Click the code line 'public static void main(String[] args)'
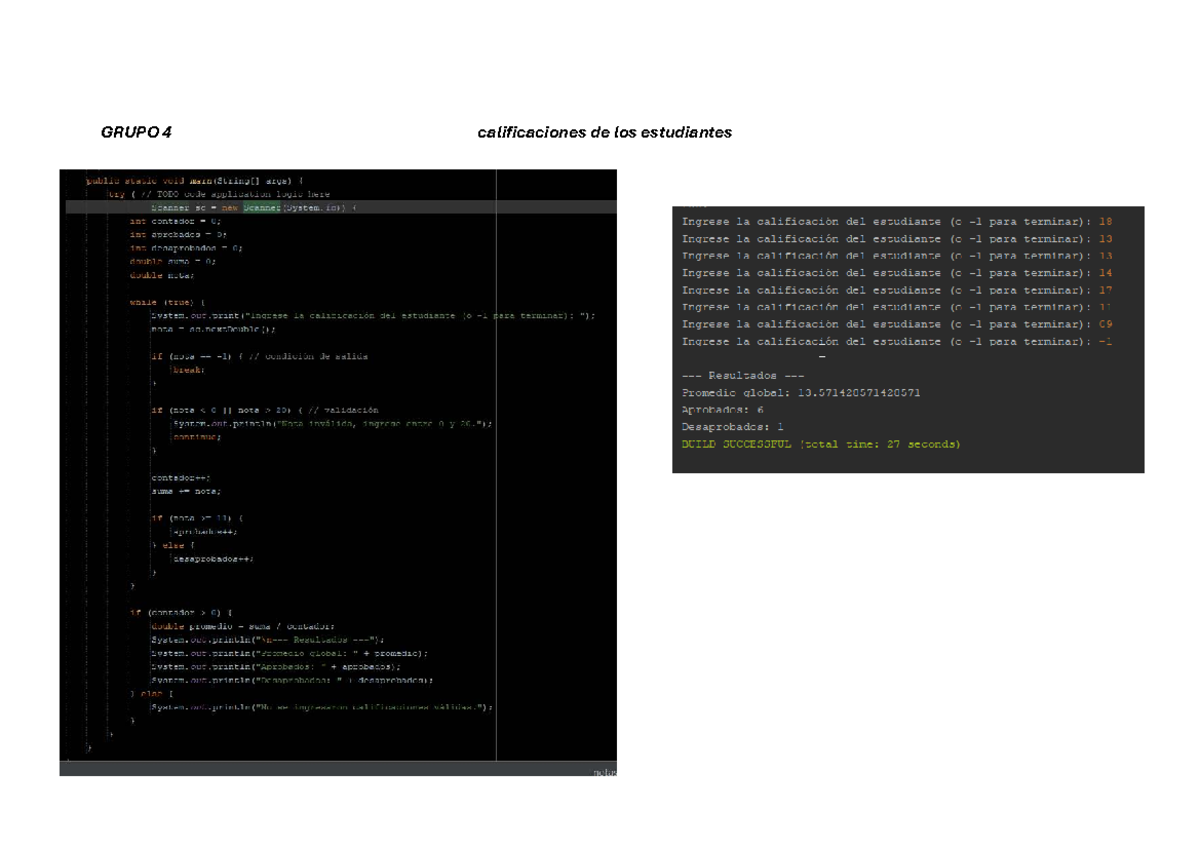The width and height of the screenshot is (1200, 849). (193, 181)
